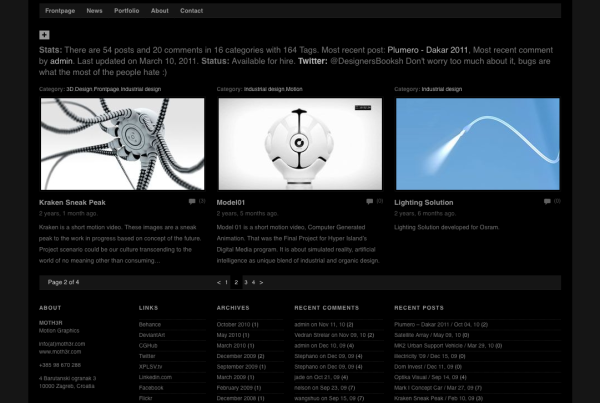600x403 pixels.
Task: Open the News menu item
Action: point(94,10)
